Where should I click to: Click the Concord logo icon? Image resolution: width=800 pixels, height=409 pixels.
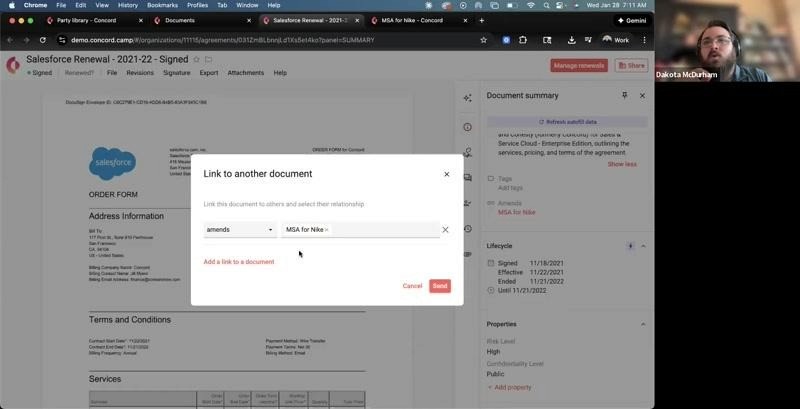pyautogui.click(x=13, y=65)
